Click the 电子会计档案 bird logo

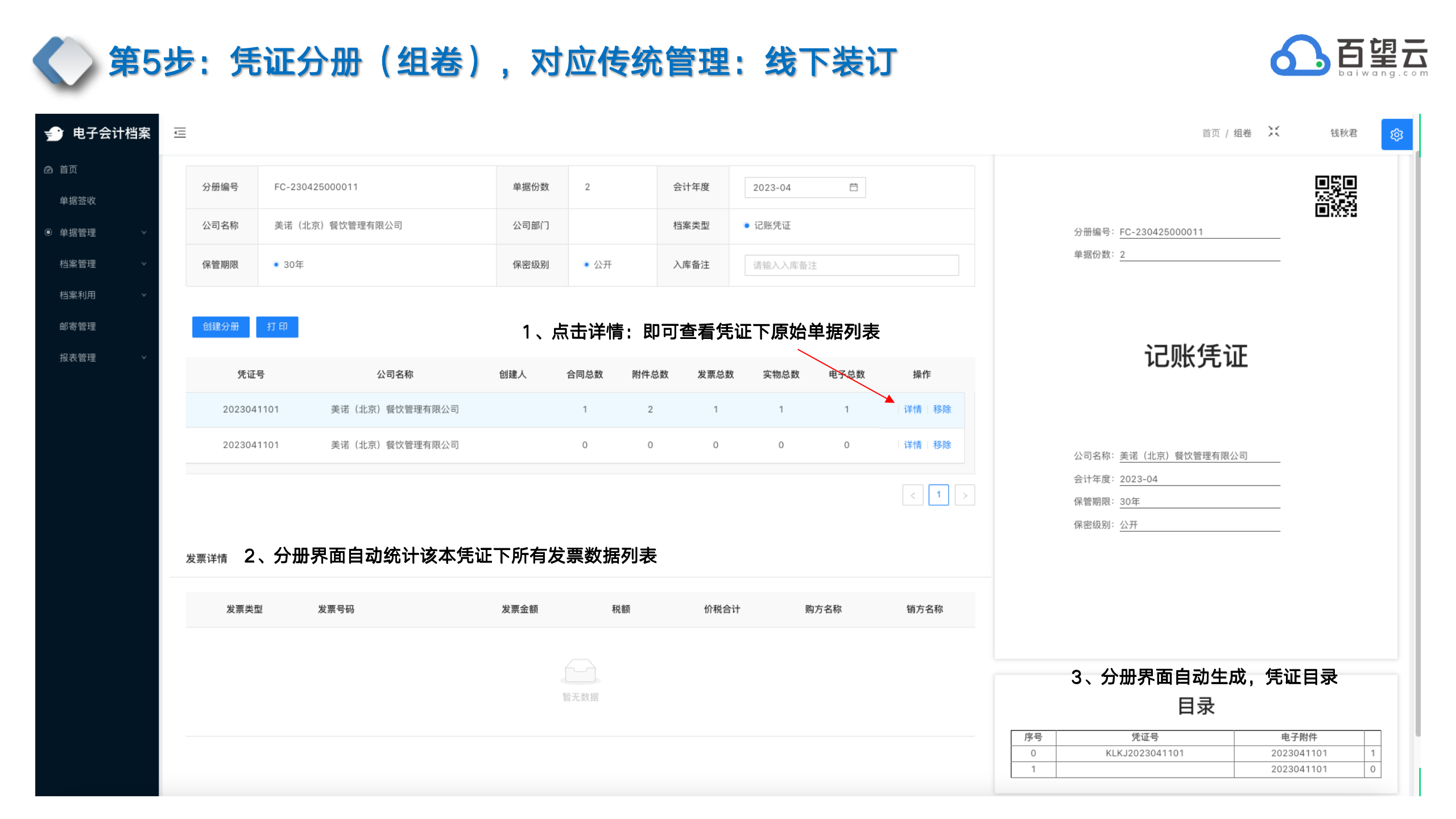pyautogui.click(x=55, y=133)
